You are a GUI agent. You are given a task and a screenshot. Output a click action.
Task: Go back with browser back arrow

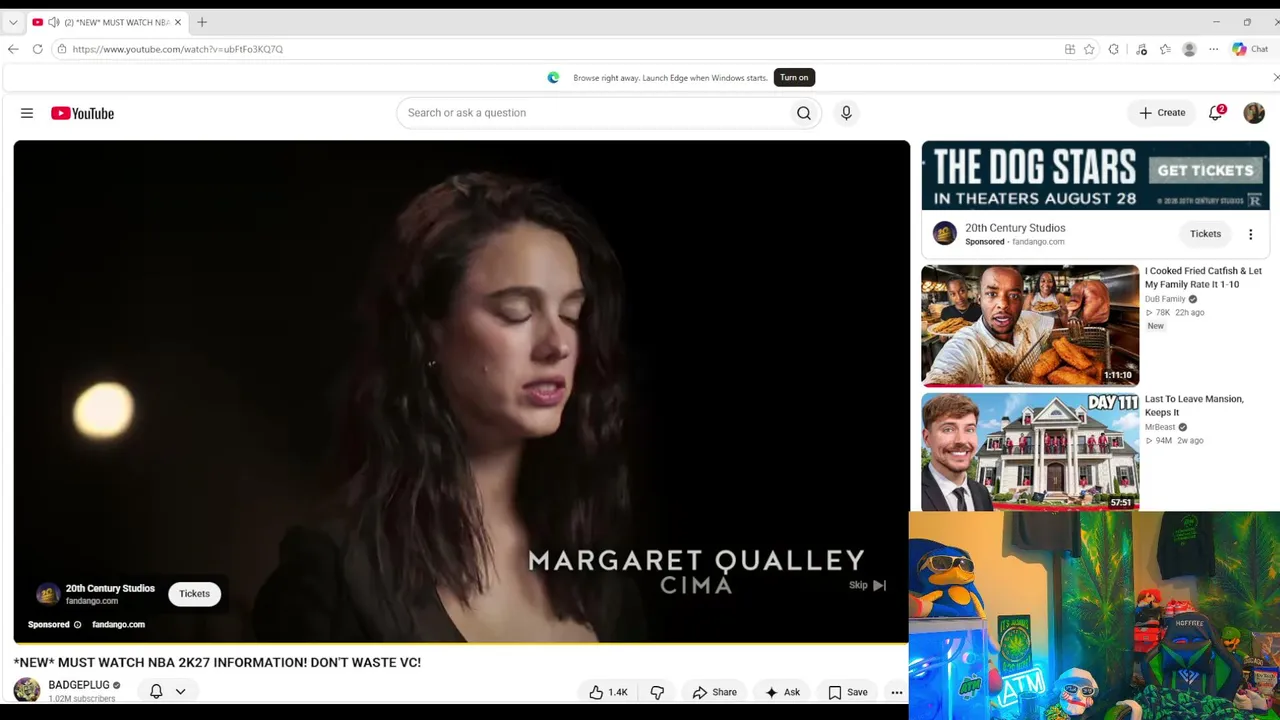point(13,49)
